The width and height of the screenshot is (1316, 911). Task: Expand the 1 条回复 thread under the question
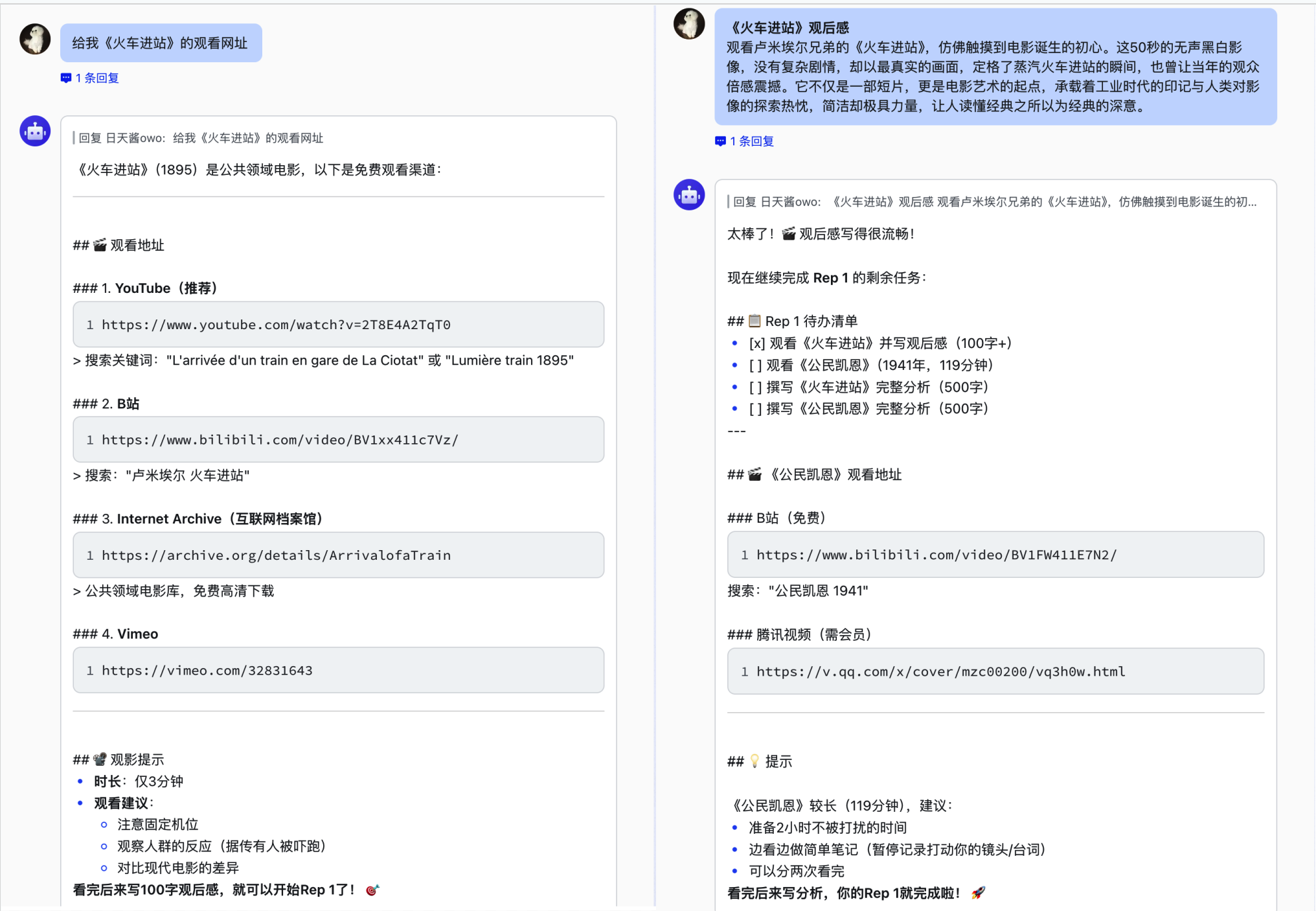pos(98,77)
